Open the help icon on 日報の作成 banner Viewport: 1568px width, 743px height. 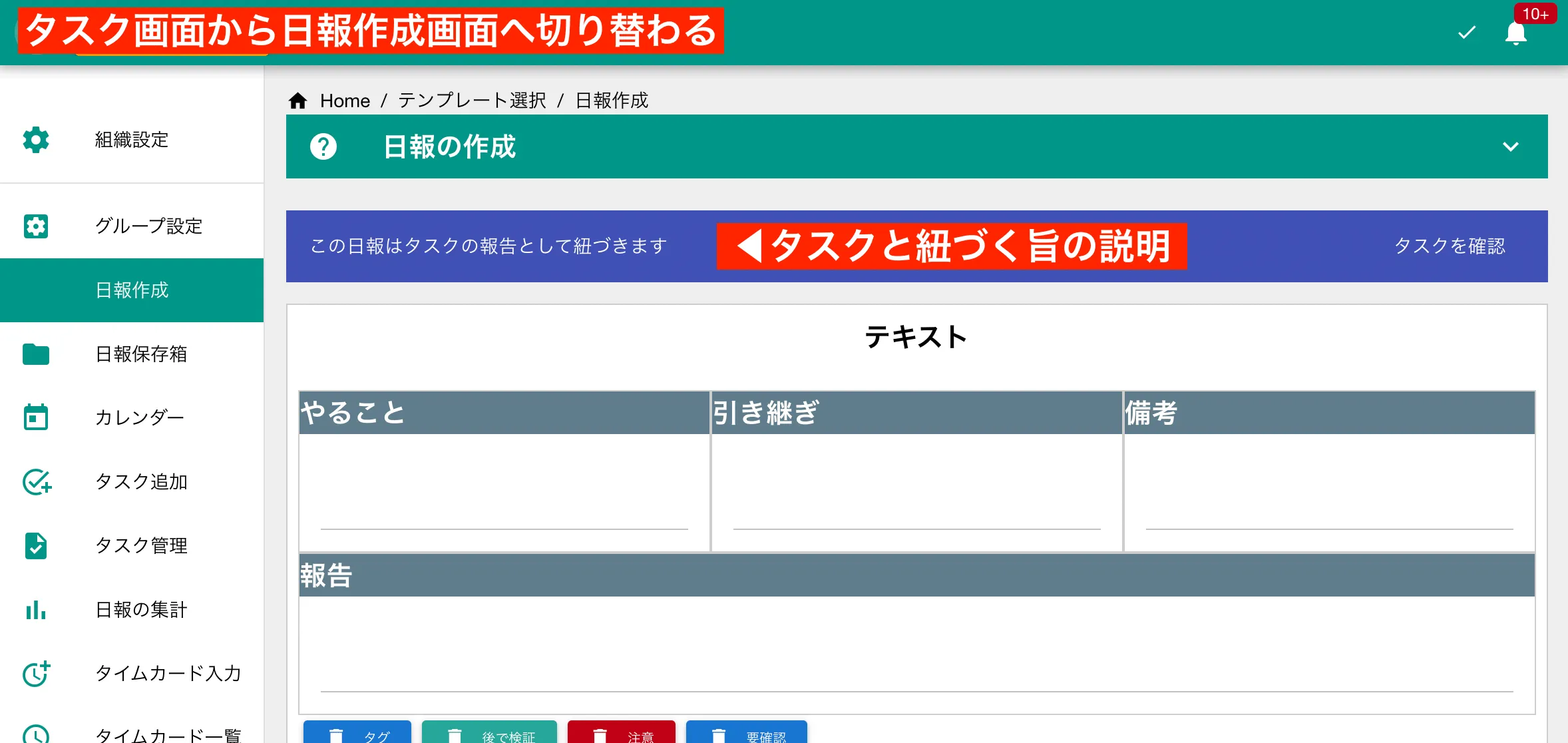(x=323, y=146)
